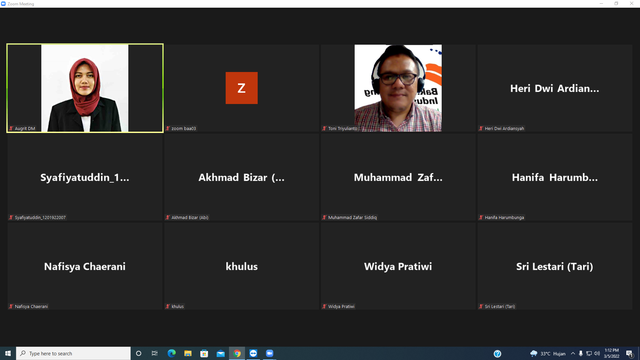Click muted mic icon beside Akhmad Bizar (Abi) label
This screenshot has width=640, height=360.
point(168,217)
